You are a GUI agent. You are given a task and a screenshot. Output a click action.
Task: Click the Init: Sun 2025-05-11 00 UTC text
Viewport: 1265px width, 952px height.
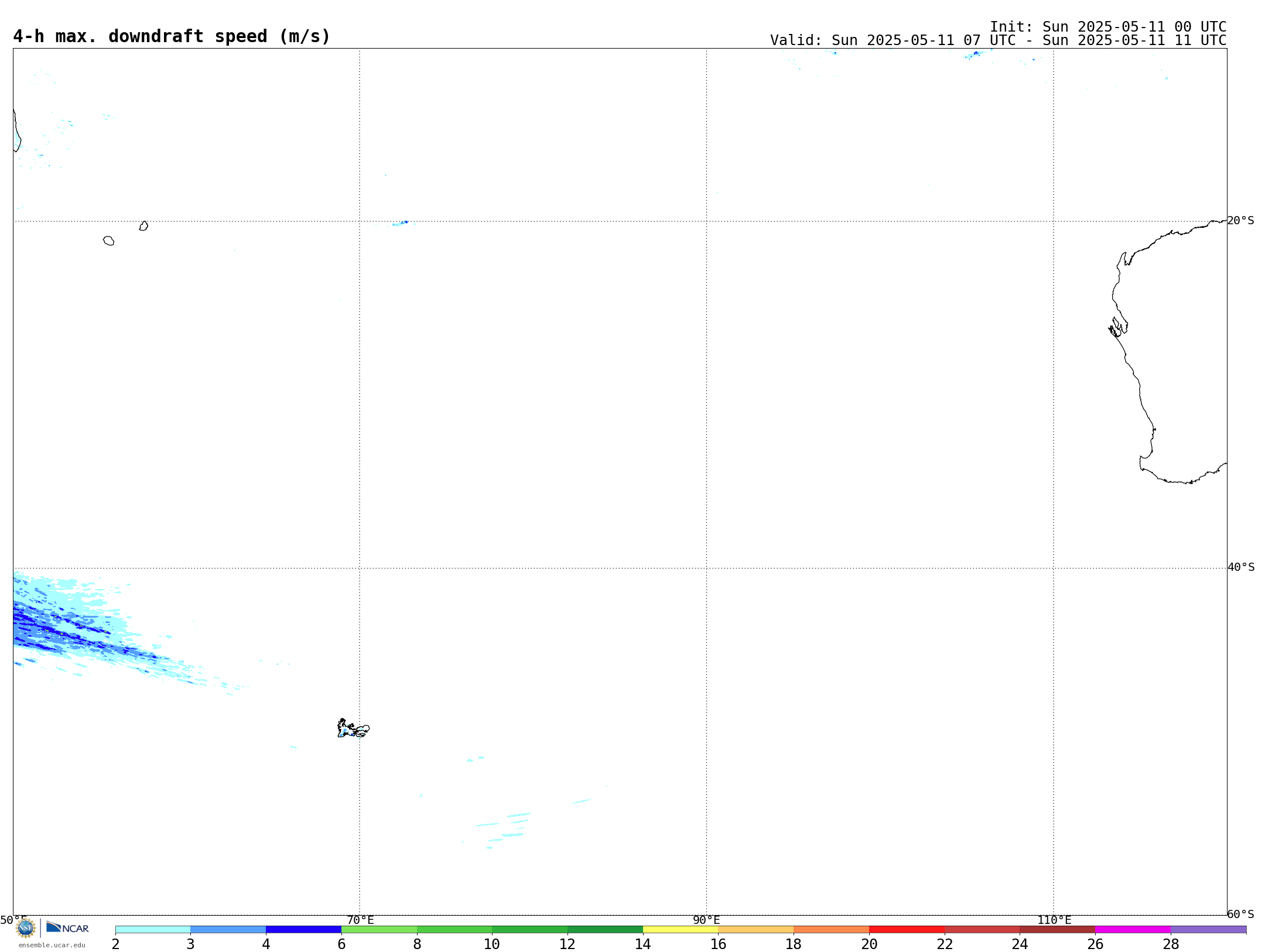click(1108, 27)
